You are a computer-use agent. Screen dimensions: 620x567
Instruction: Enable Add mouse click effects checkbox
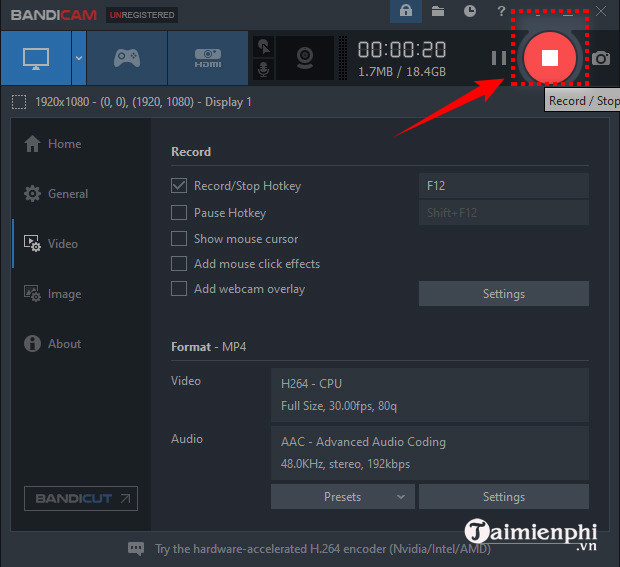coord(179,263)
